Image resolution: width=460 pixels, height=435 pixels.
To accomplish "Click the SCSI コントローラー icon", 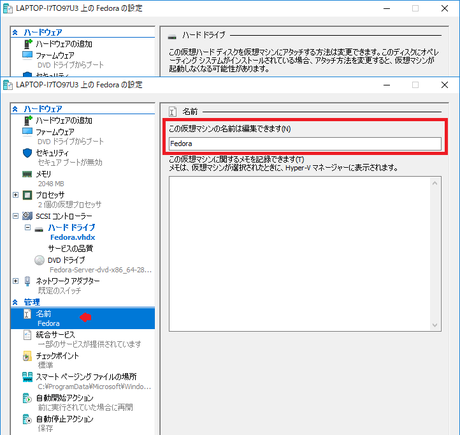I will 27,216.
